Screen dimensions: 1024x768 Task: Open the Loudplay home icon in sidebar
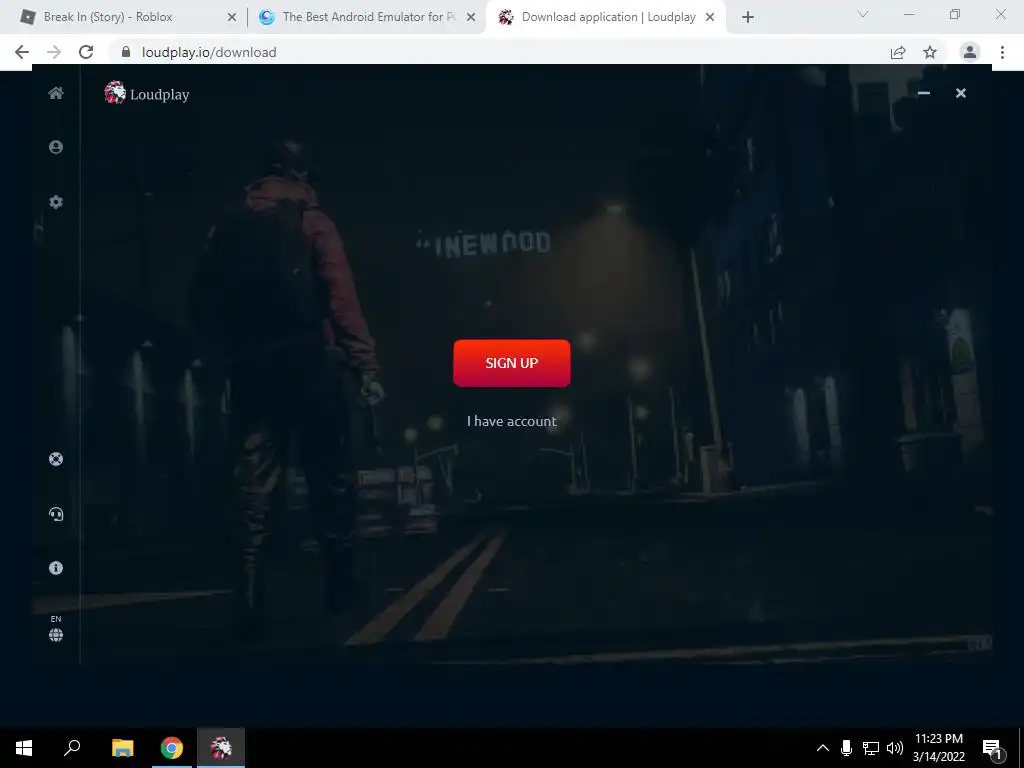point(56,93)
